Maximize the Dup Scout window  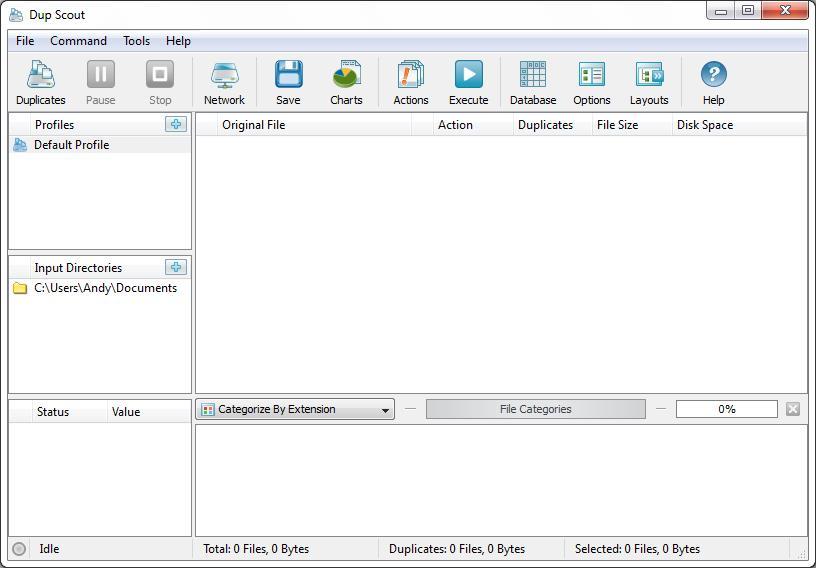[x=748, y=10]
